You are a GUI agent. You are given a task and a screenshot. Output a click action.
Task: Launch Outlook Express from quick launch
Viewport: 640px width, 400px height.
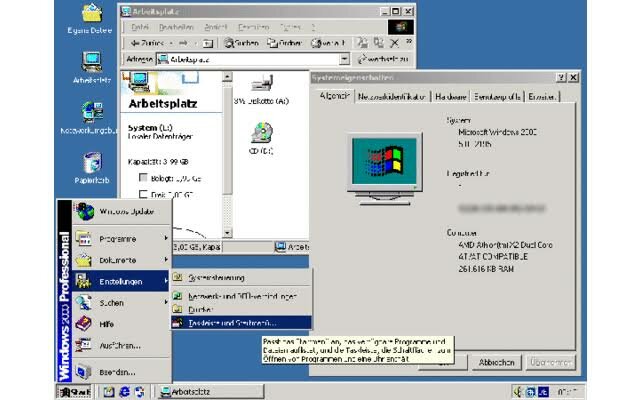point(140,392)
